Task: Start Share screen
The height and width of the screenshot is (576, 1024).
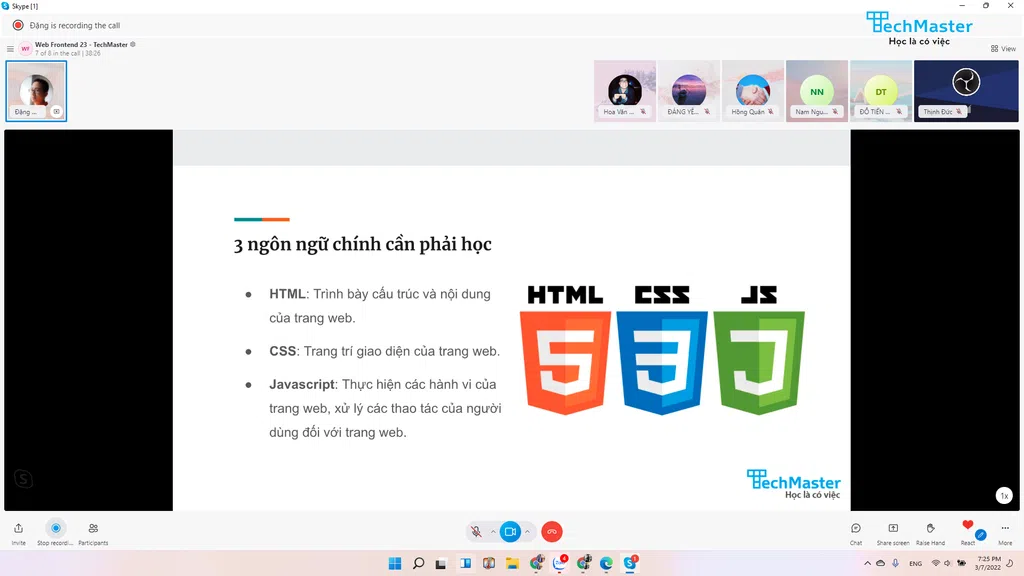Action: tap(893, 532)
